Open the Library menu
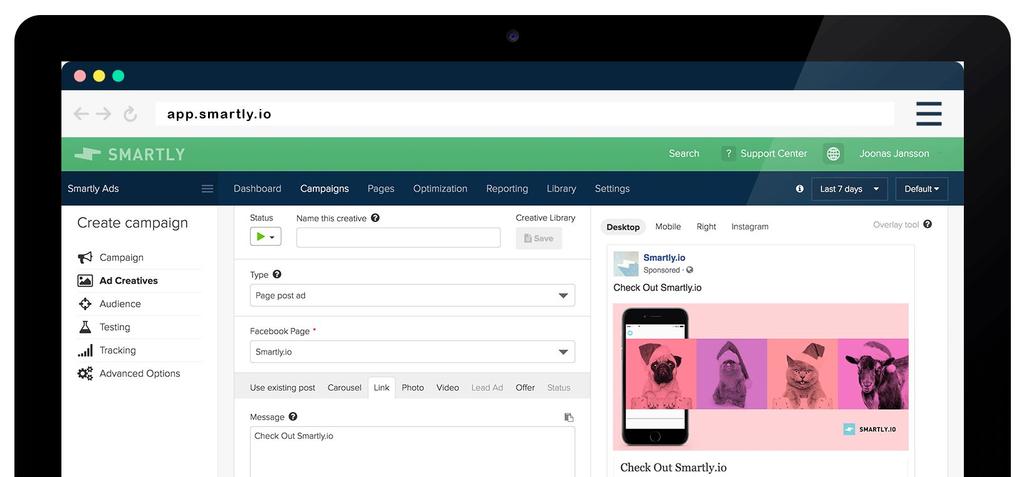 561,188
